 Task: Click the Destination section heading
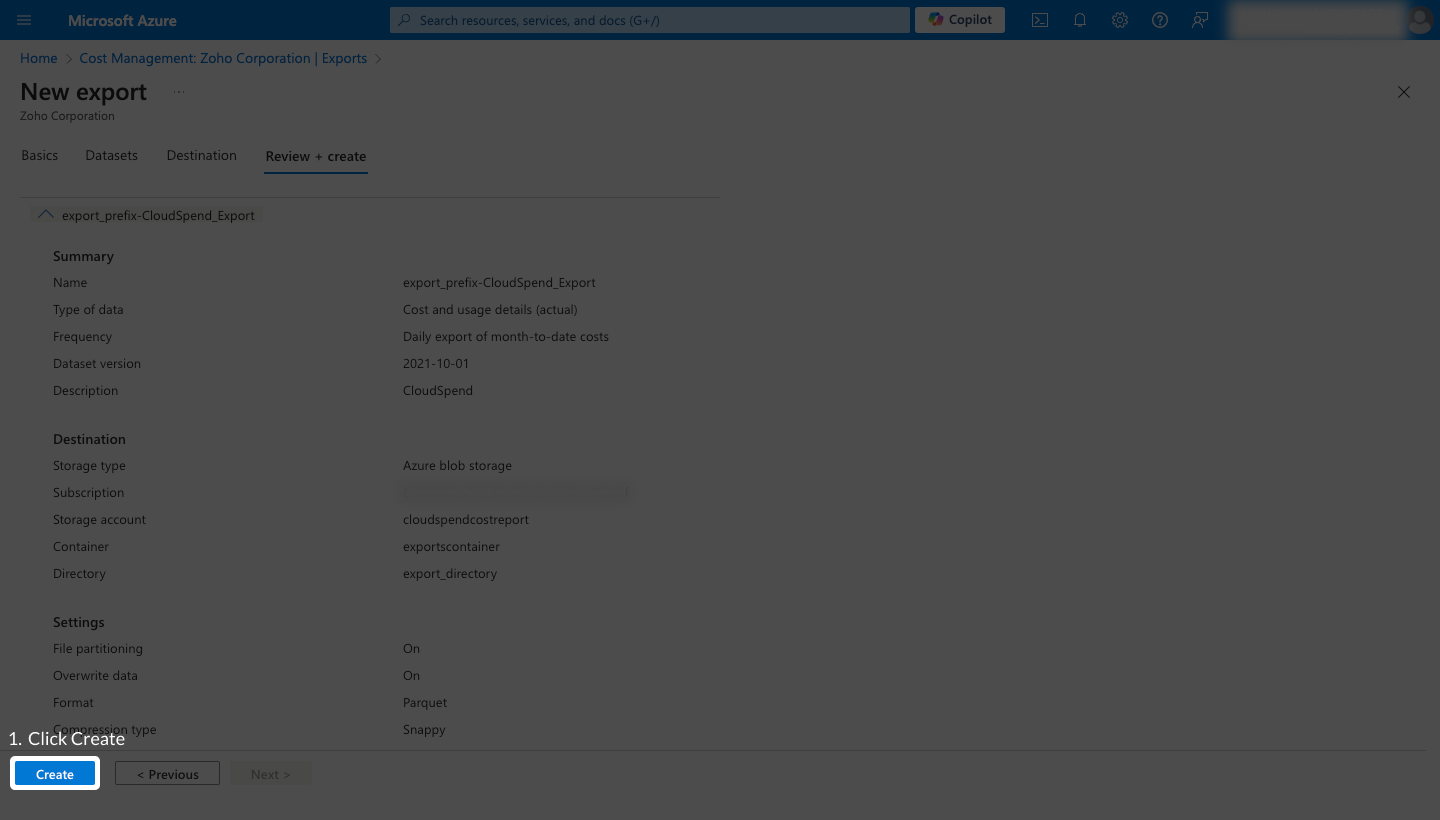89,439
